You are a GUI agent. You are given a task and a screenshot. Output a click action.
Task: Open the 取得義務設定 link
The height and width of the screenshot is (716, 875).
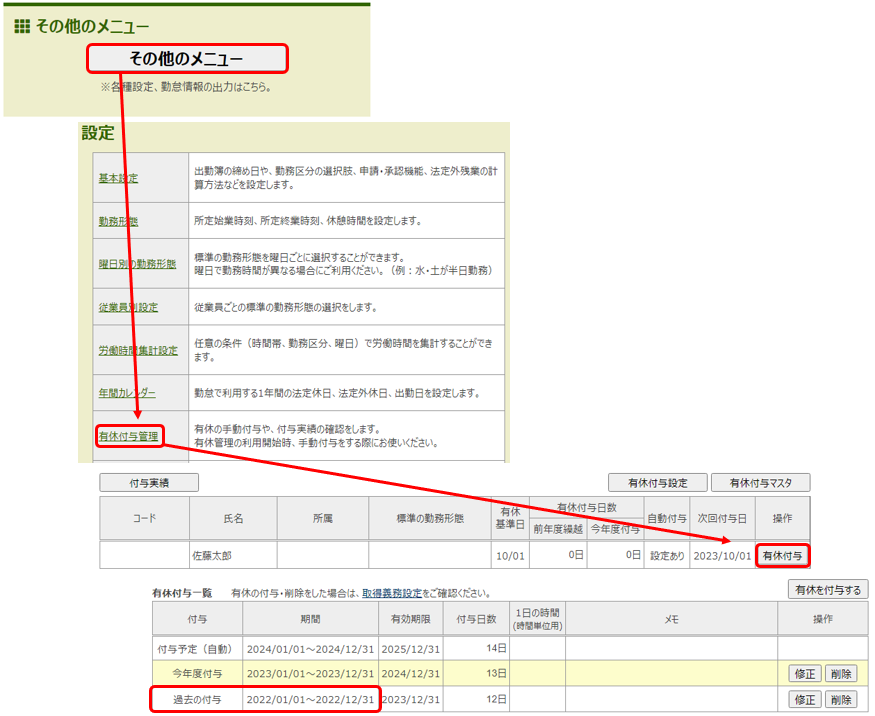[x=391, y=593]
